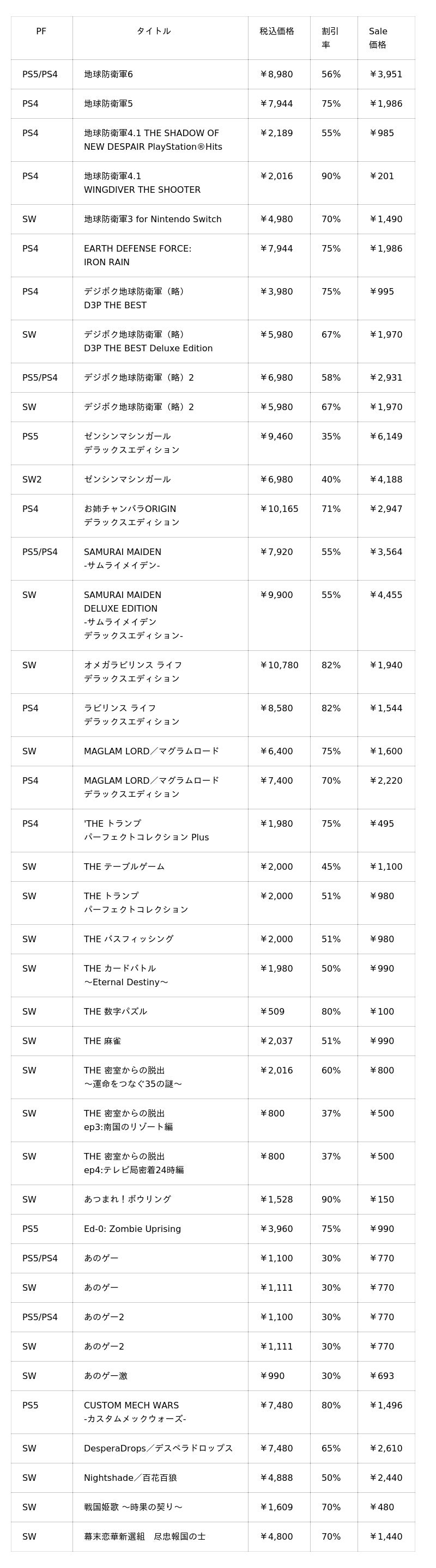436x1568 pixels.
Task: Click the 税込価格 column header
Action: click(276, 31)
